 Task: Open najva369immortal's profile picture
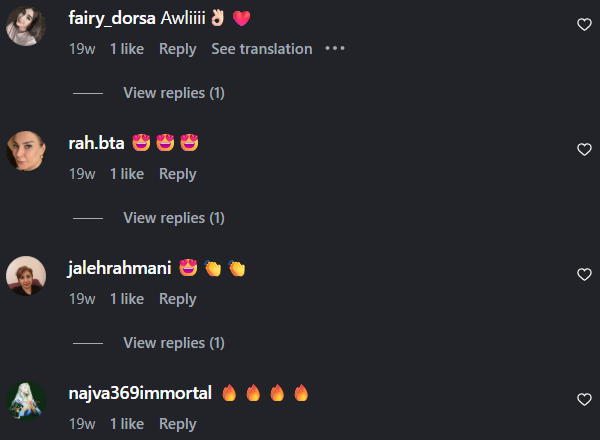[x=26, y=401]
